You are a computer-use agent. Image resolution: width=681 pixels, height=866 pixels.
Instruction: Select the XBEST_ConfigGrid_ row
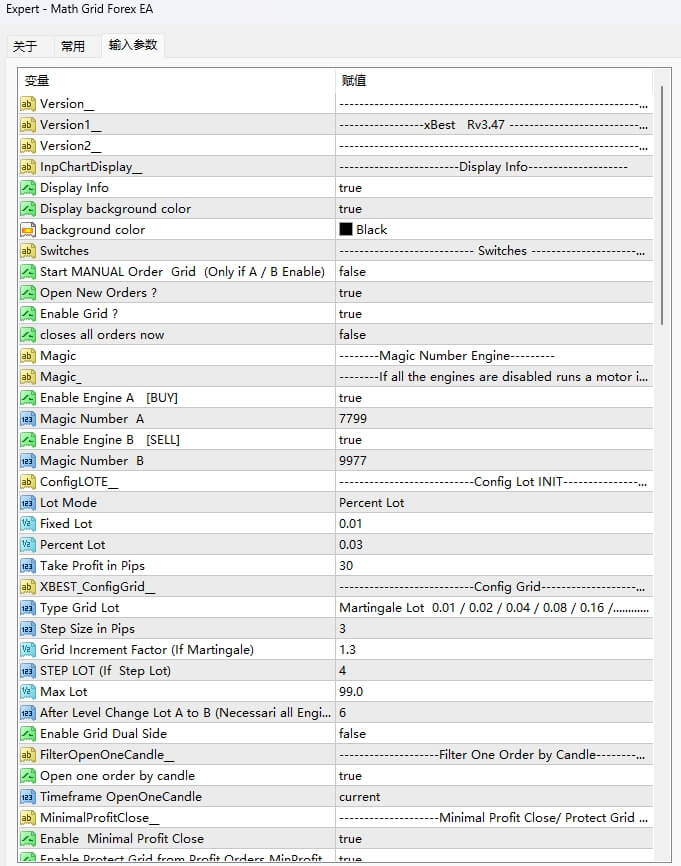pos(335,587)
